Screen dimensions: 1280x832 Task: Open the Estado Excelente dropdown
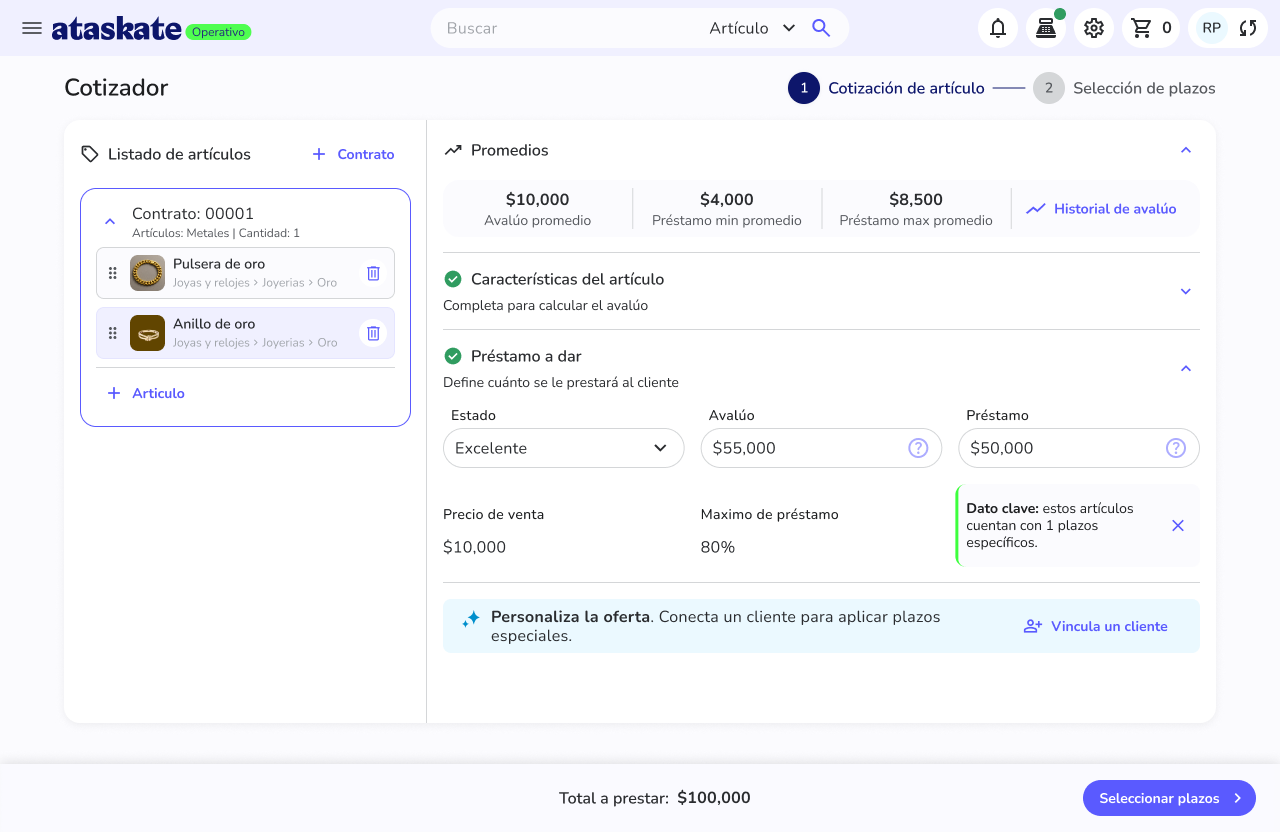tap(564, 448)
